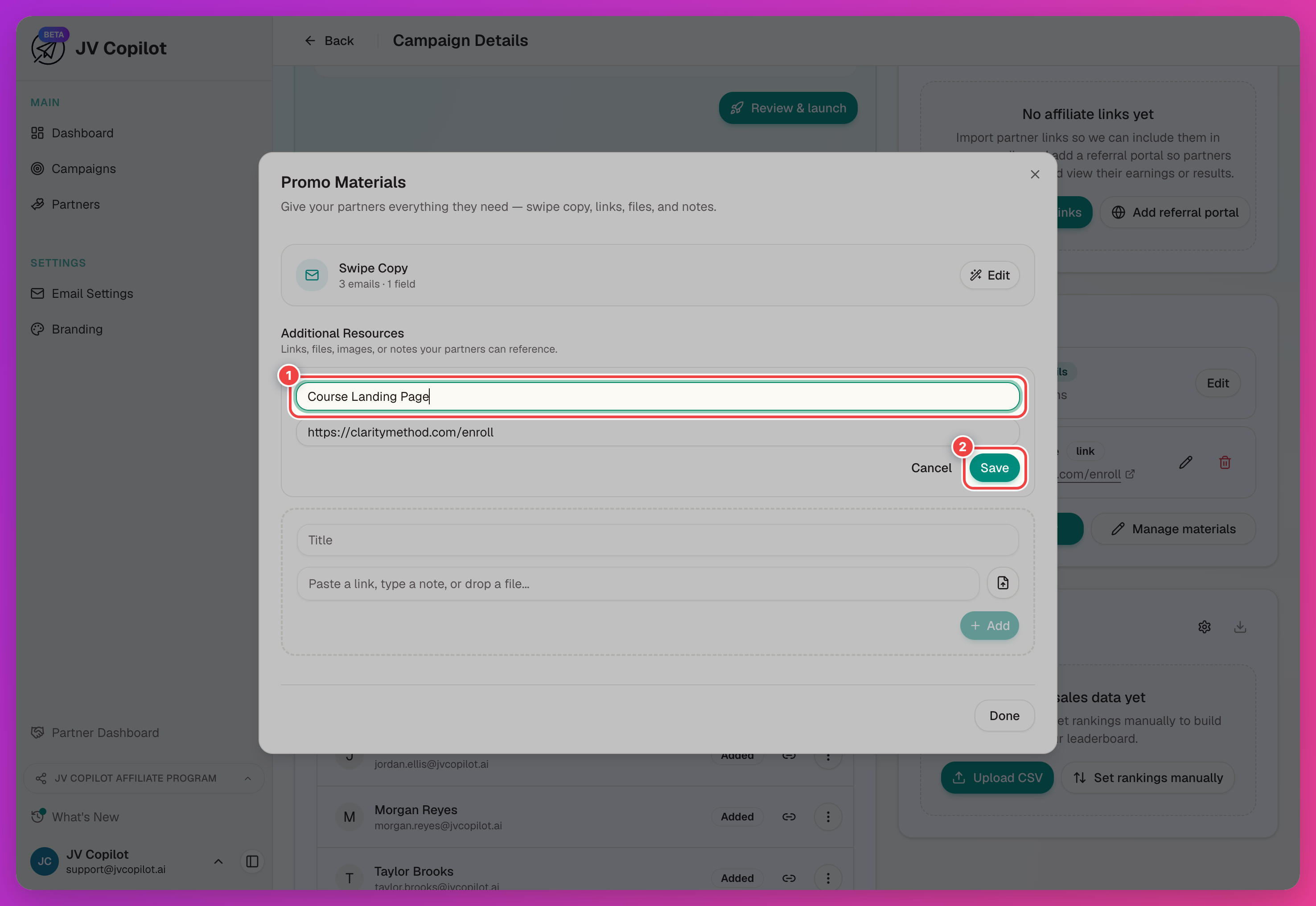Viewport: 1316px width, 906px height.
Task: Click the claritymethod.com/enroll URL field
Action: (x=657, y=432)
